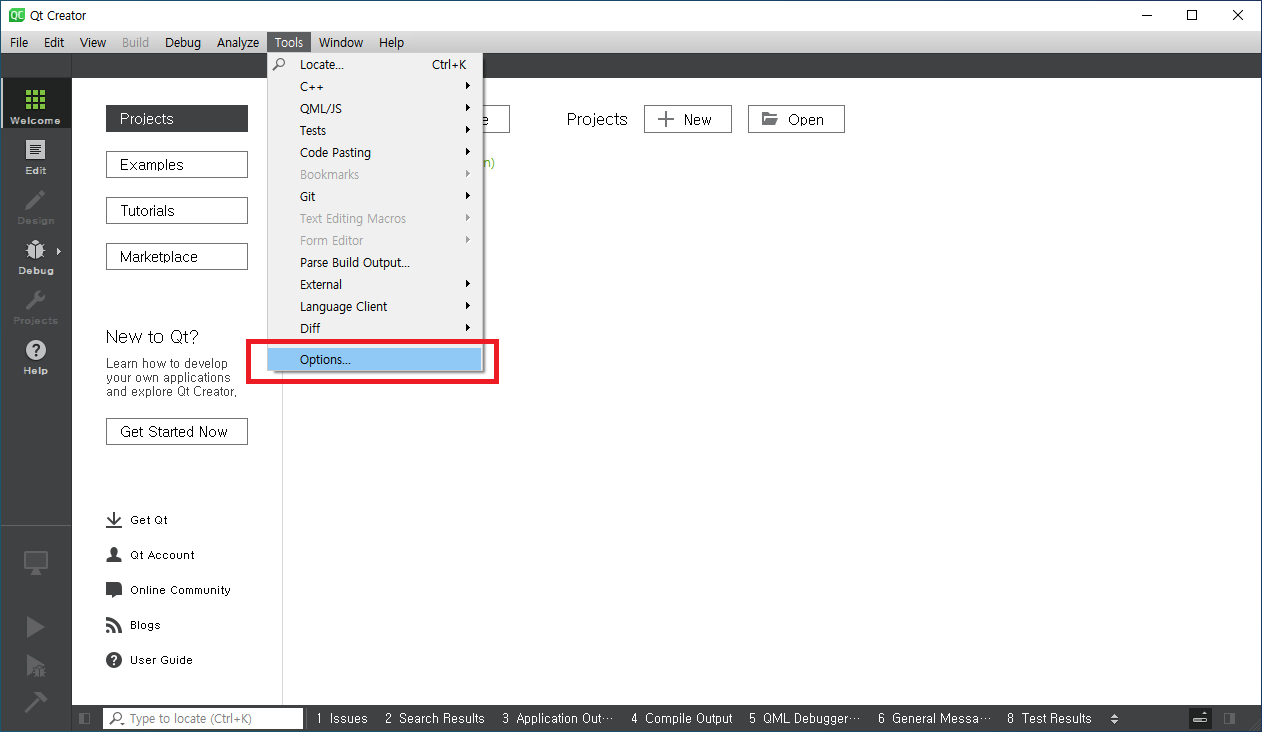Expand the QML/JS submenu
This screenshot has width=1262, height=732.
tap(375, 109)
